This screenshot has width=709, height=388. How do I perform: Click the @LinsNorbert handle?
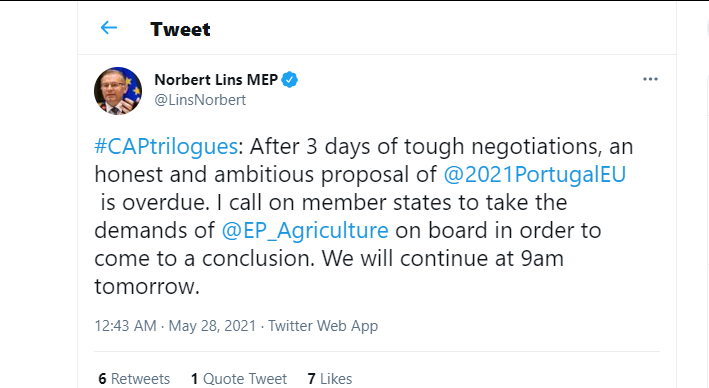click(200, 99)
